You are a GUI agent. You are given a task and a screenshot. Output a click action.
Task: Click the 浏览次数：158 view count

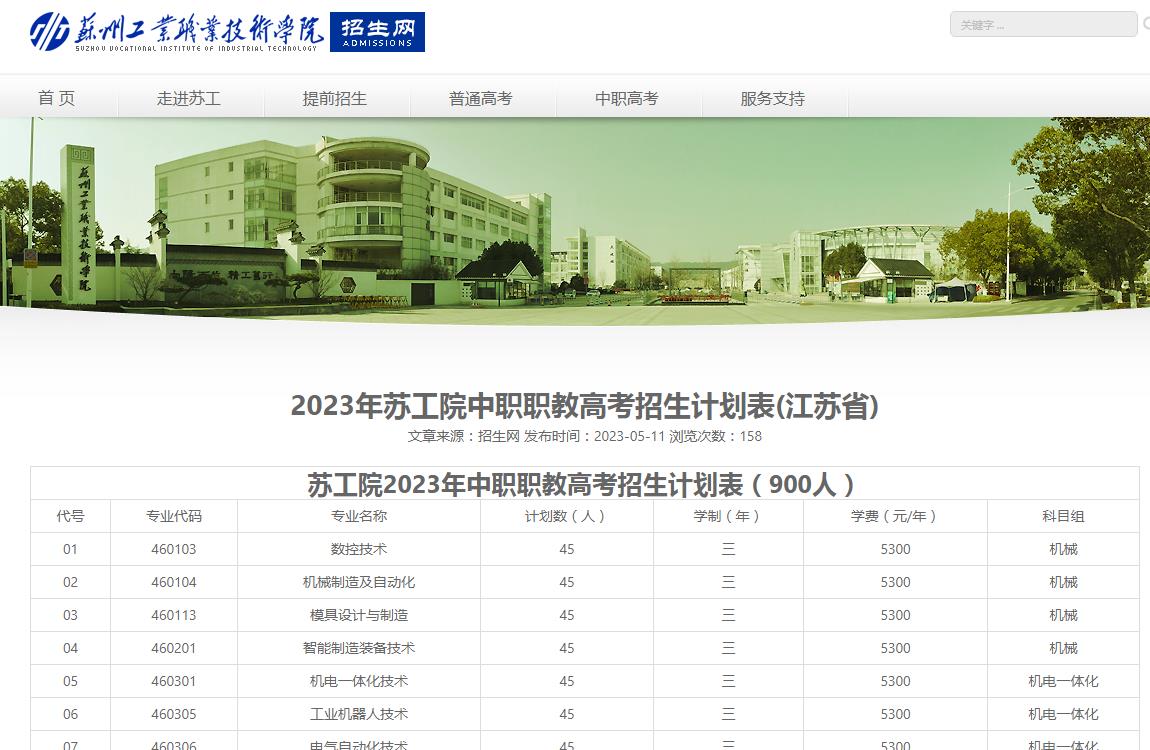pyautogui.click(x=715, y=436)
